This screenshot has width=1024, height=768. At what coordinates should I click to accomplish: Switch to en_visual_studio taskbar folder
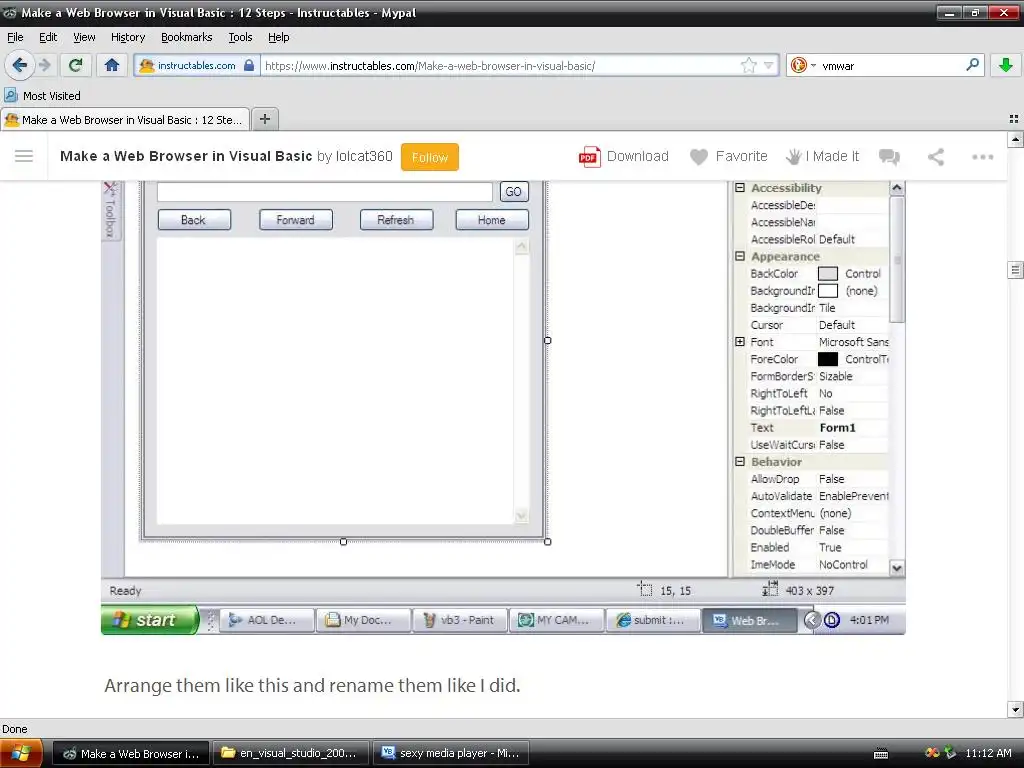[291, 753]
